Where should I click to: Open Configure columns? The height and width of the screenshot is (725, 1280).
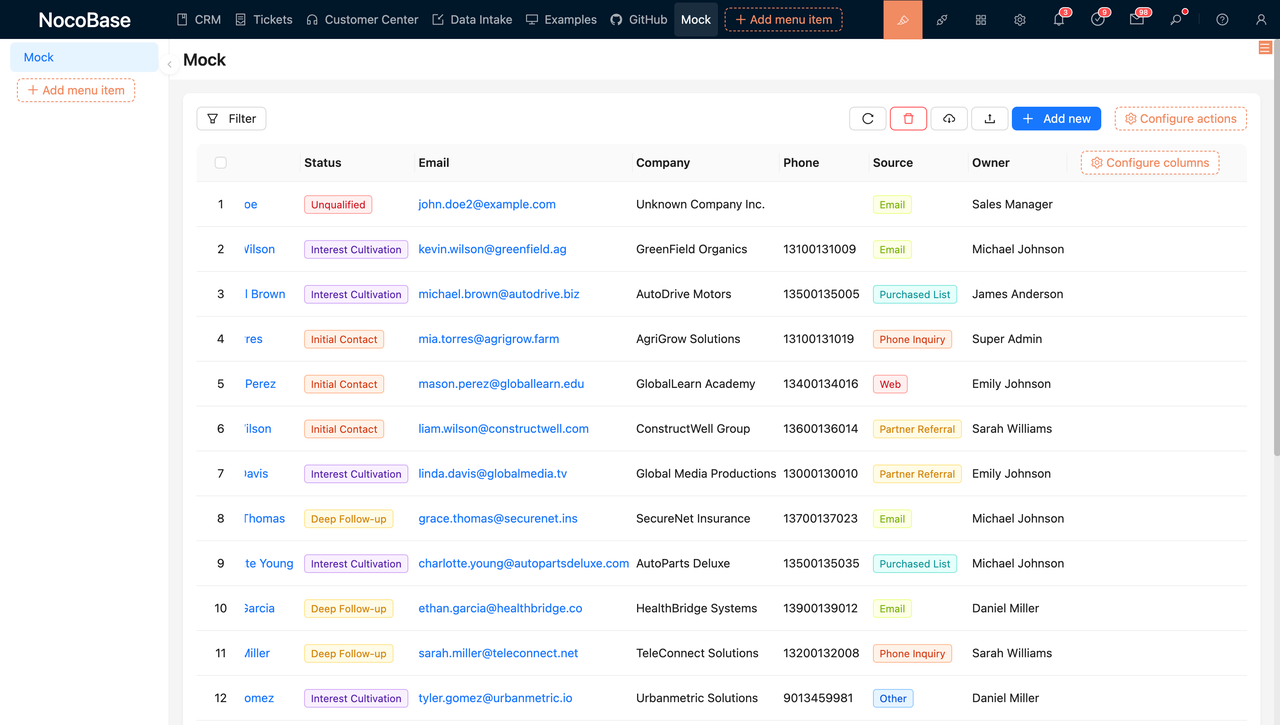1150,163
